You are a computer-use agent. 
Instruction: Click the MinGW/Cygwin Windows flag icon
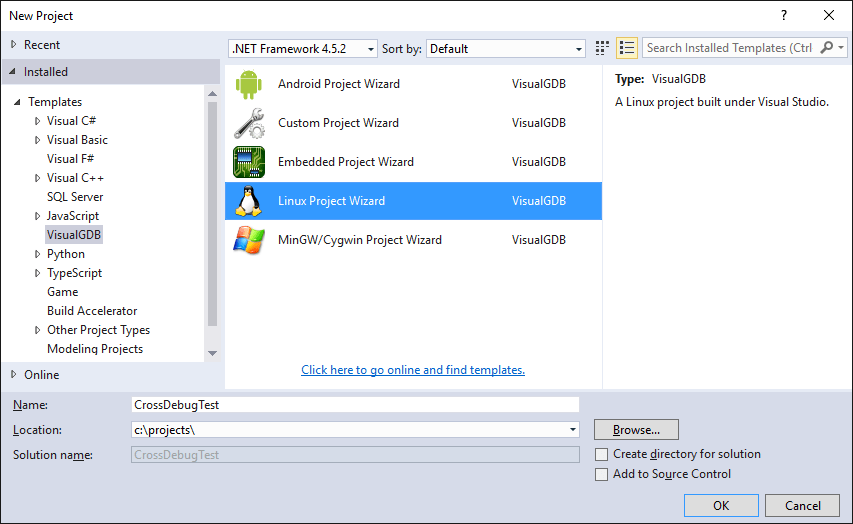coord(249,240)
